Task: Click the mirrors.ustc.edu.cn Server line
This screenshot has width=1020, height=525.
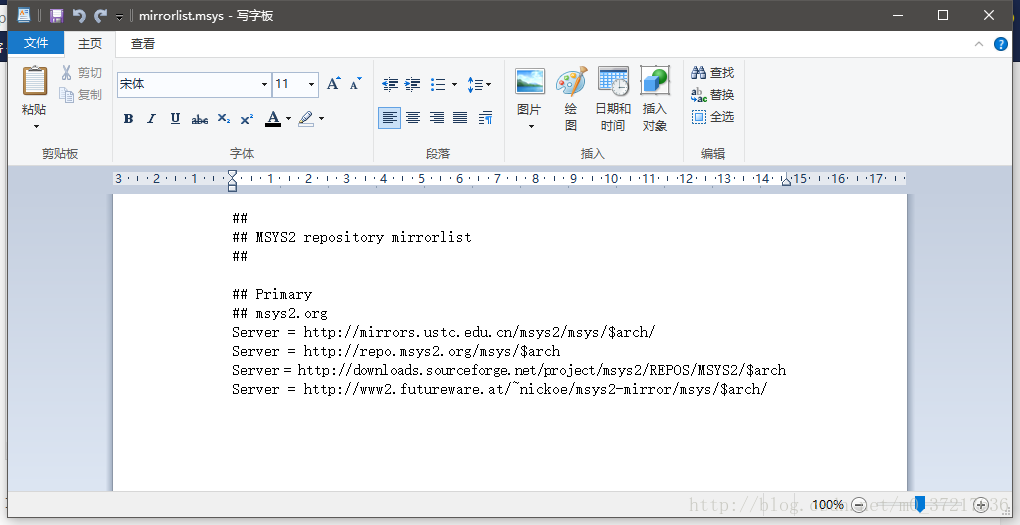Action: point(443,332)
